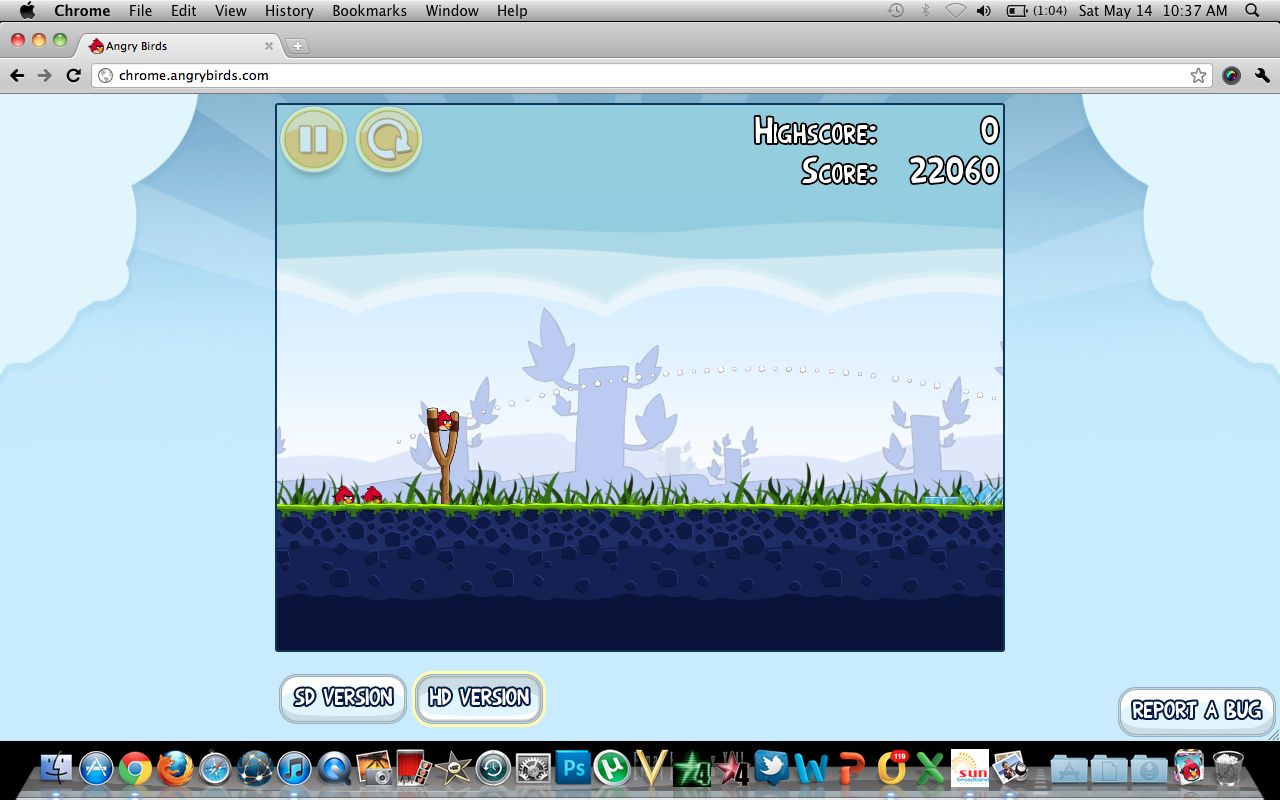Click the Report a Bug button
The height and width of the screenshot is (800, 1280).
(1196, 710)
